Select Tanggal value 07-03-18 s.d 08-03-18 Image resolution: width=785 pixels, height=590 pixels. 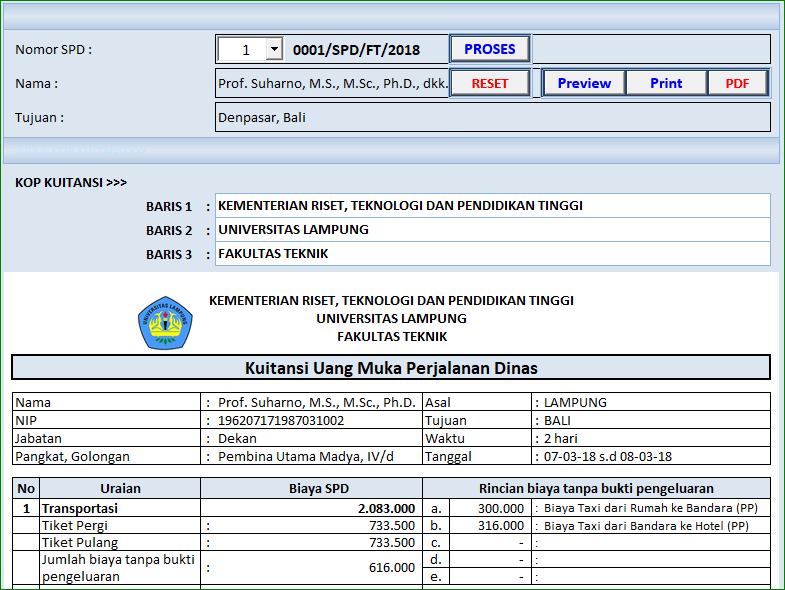coord(607,457)
